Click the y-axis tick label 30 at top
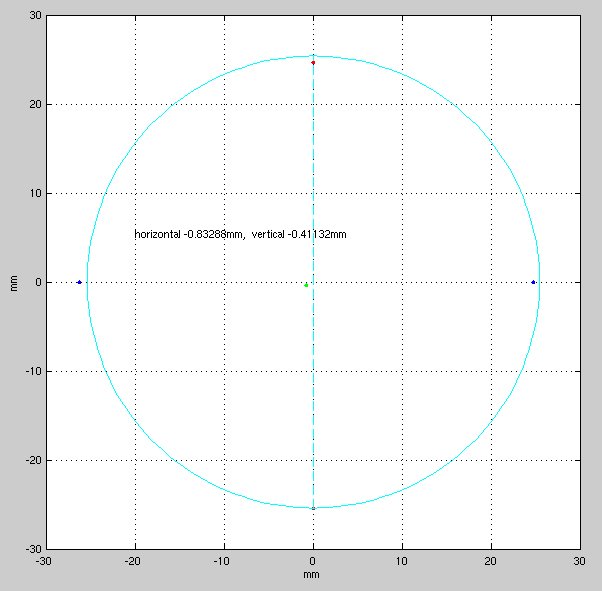602x591 pixels. point(35,15)
